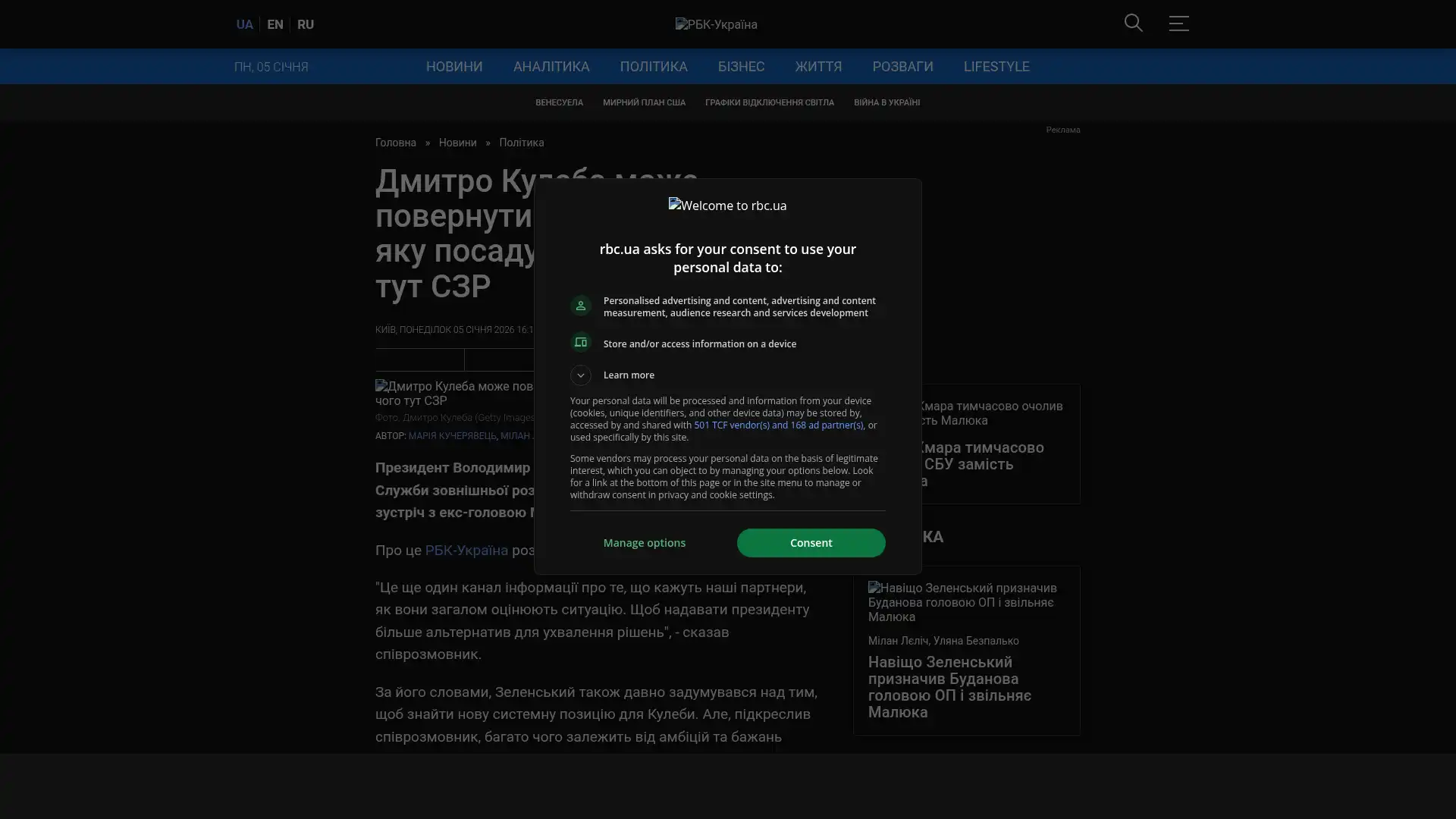Go to the LIFESTYLE section

click(x=996, y=67)
